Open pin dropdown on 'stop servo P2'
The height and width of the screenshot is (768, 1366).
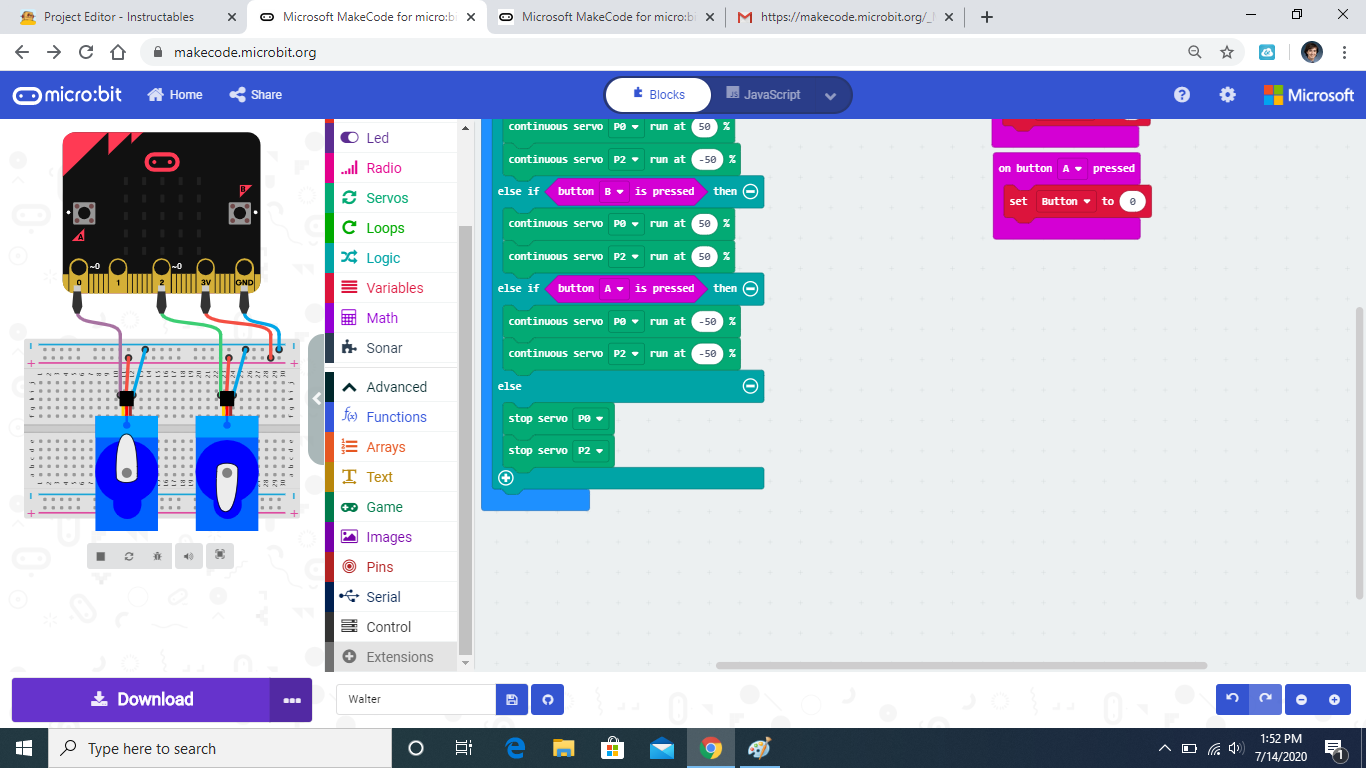pos(590,450)
